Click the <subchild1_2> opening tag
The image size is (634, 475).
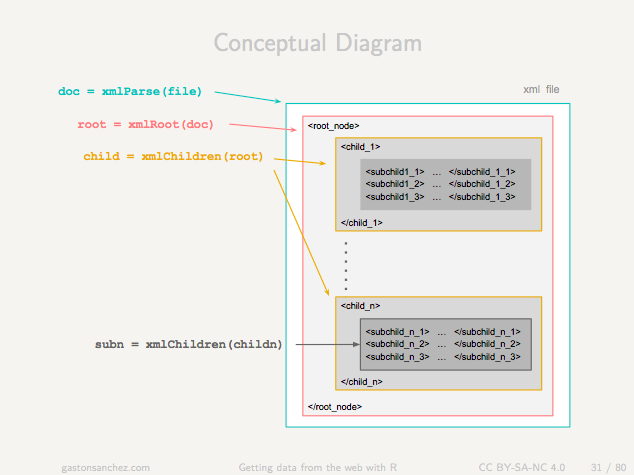(395, 184)
